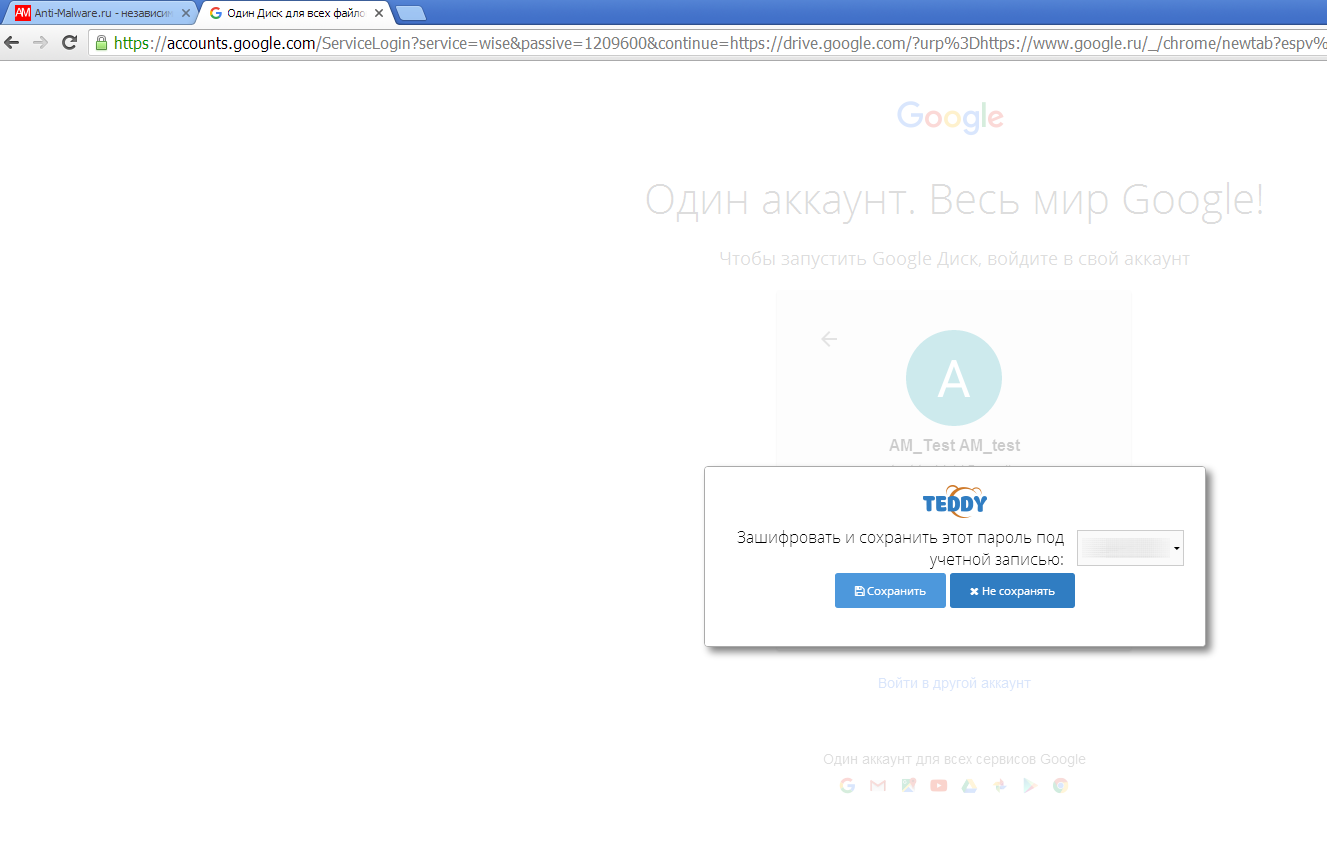Screen dimensions: 1327x865
Task: Click the 'Зашифровать и сохранить этот пароль' prompt text
Action: click(x=900, y=548)
